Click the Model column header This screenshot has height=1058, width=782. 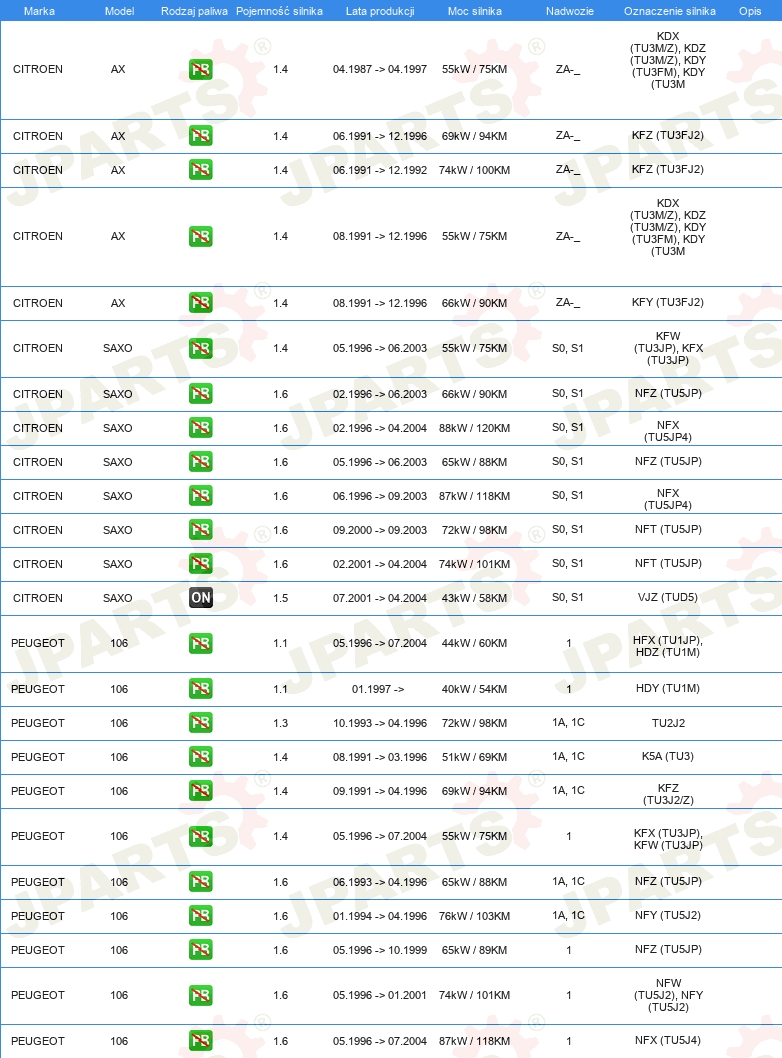coord(119,11)
